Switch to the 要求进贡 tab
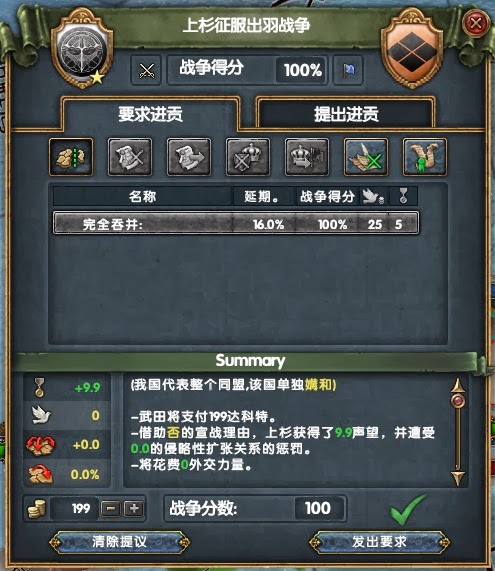495x571 pixels. [x=150, y=114]
